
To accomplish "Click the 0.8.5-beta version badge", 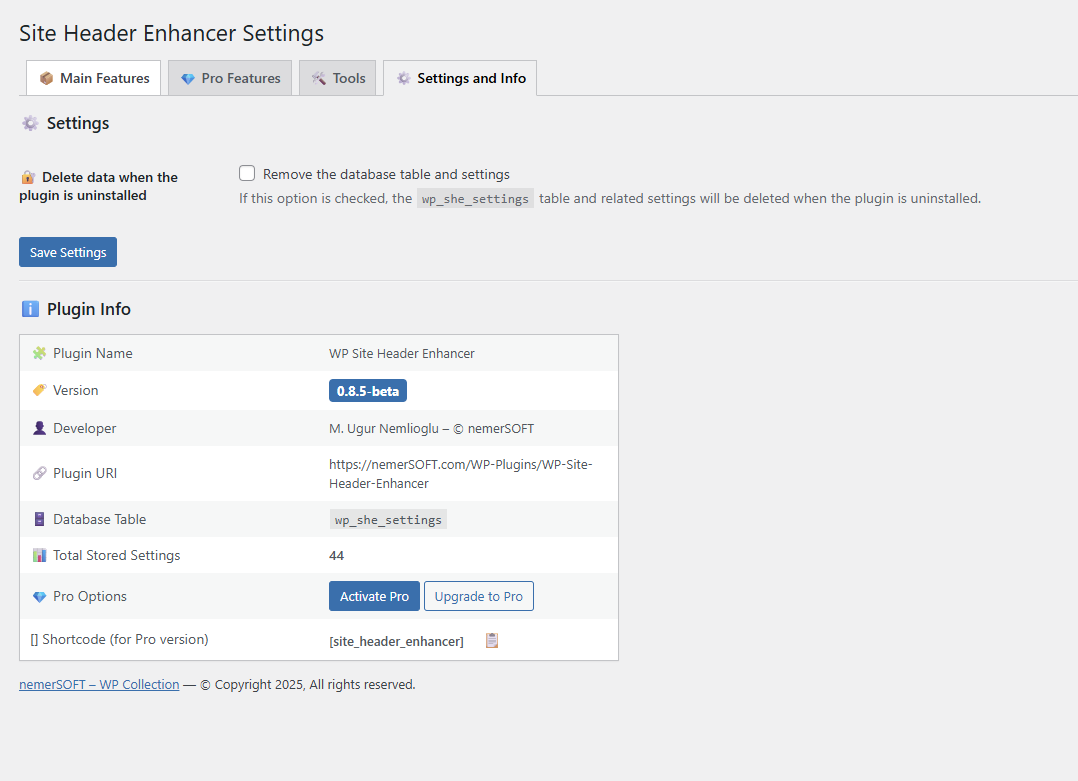I will coord(367,390).
